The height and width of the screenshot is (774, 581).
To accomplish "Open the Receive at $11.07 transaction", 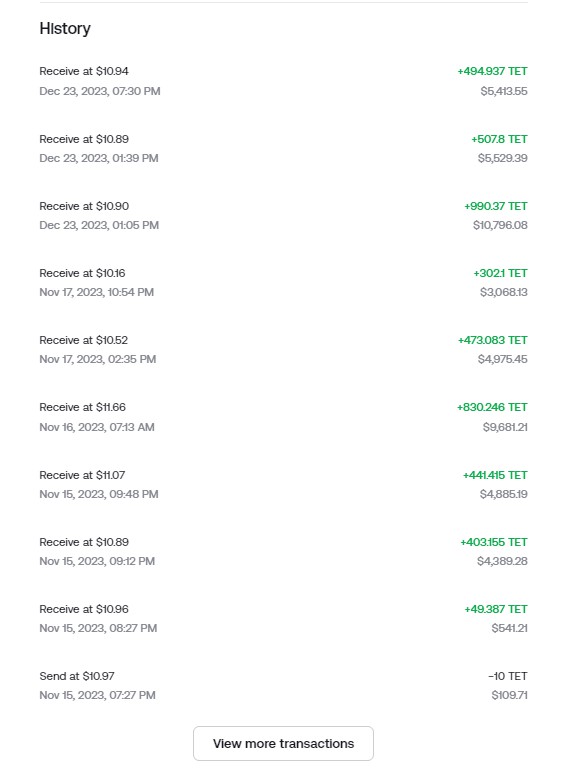I will (283, 484).
